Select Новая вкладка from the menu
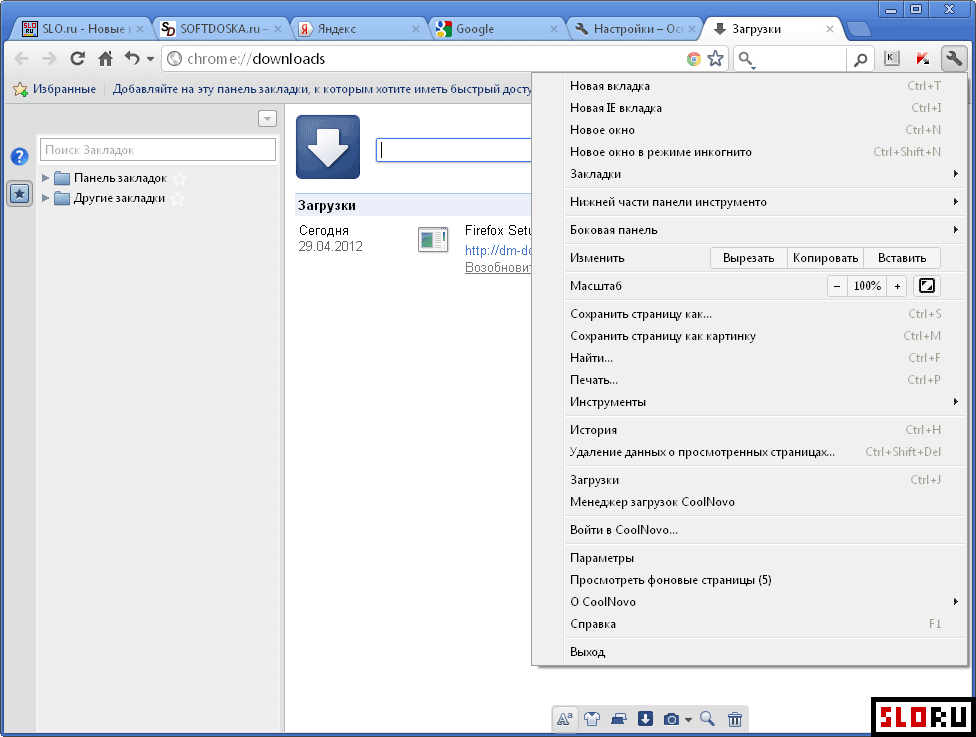976x737 pixels. coord(766,86)
